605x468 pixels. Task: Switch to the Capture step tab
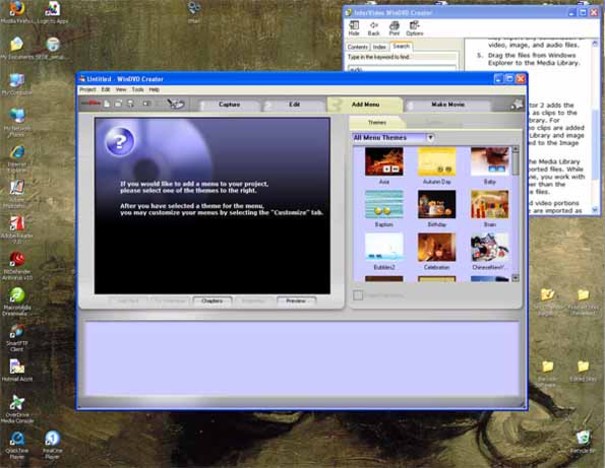tap(229, 105)
